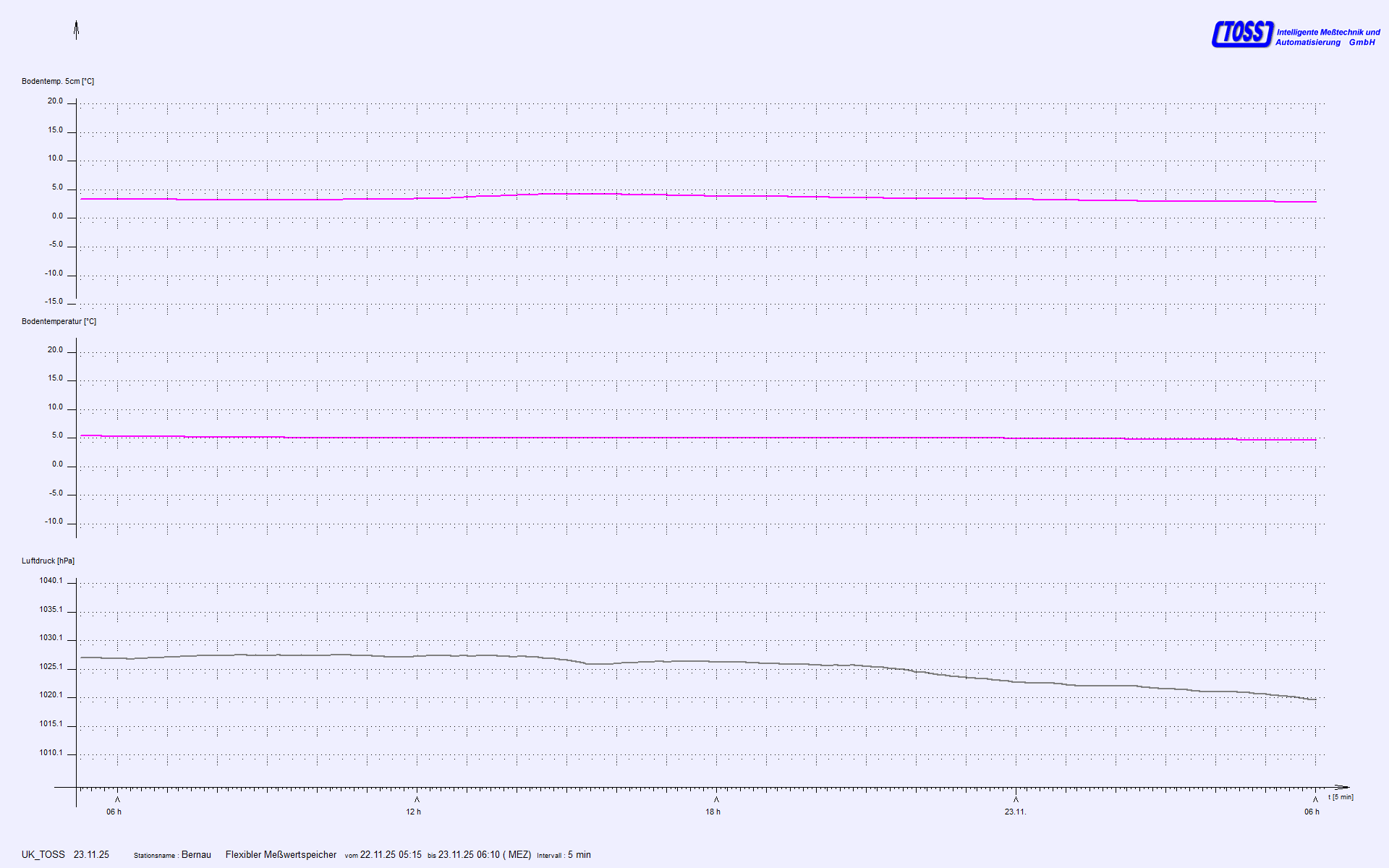Click the -15.0 value on Bodentemp. 5cm axis

pyautogui.click(x=54, y=302)
